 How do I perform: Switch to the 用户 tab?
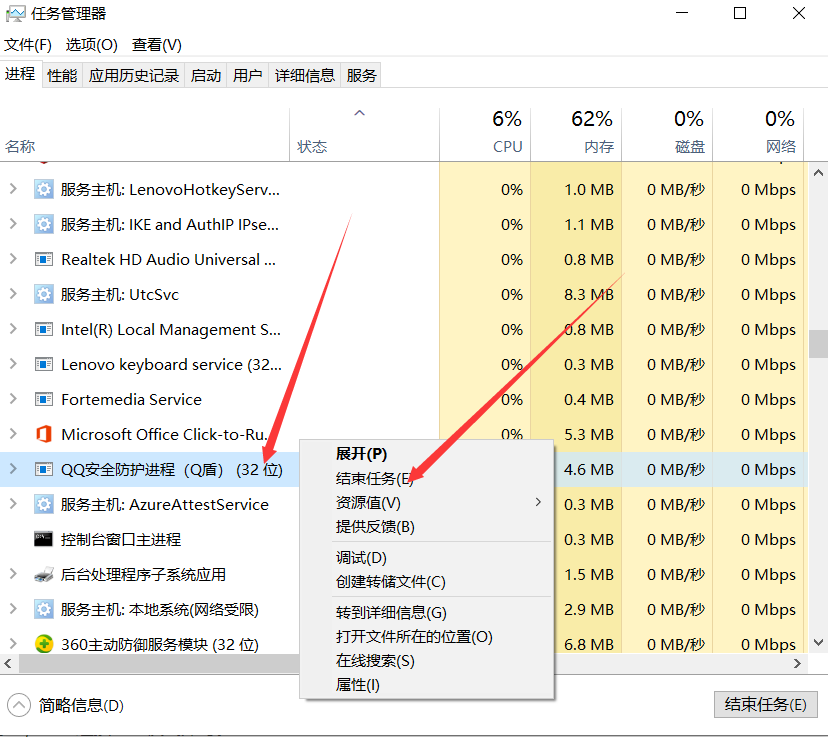point(247,75)
